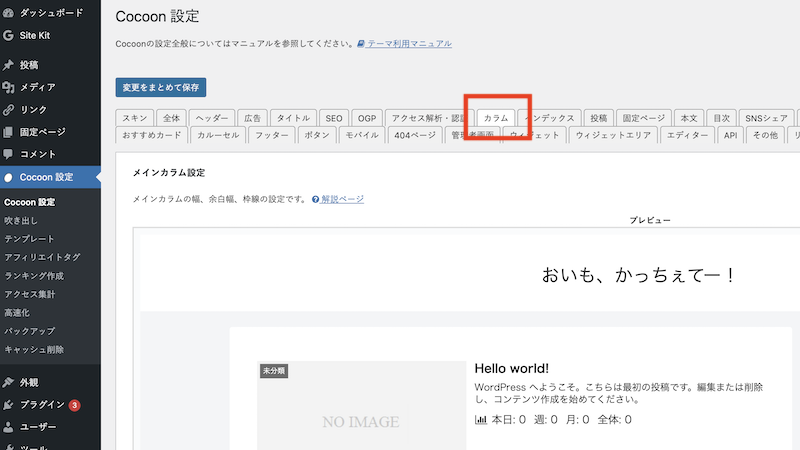Open キャッシュ削除 submenu item
The image size is (800, 450).
[34, 349]
